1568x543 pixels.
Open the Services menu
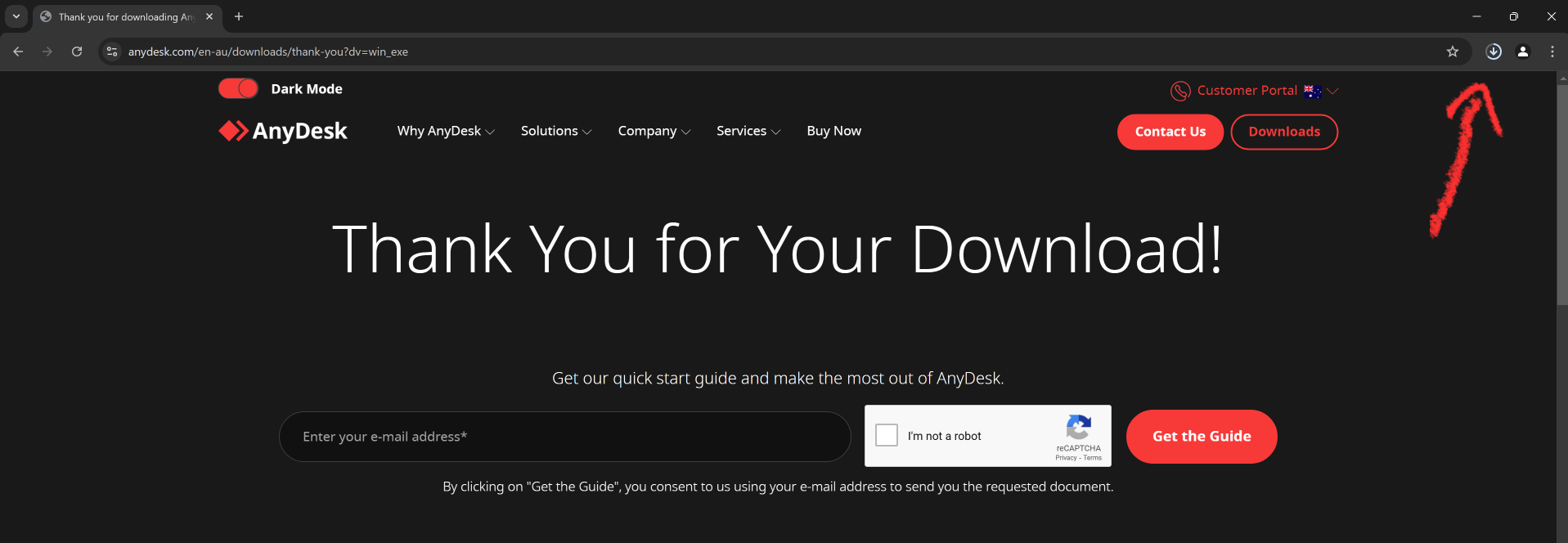point(748,131)
